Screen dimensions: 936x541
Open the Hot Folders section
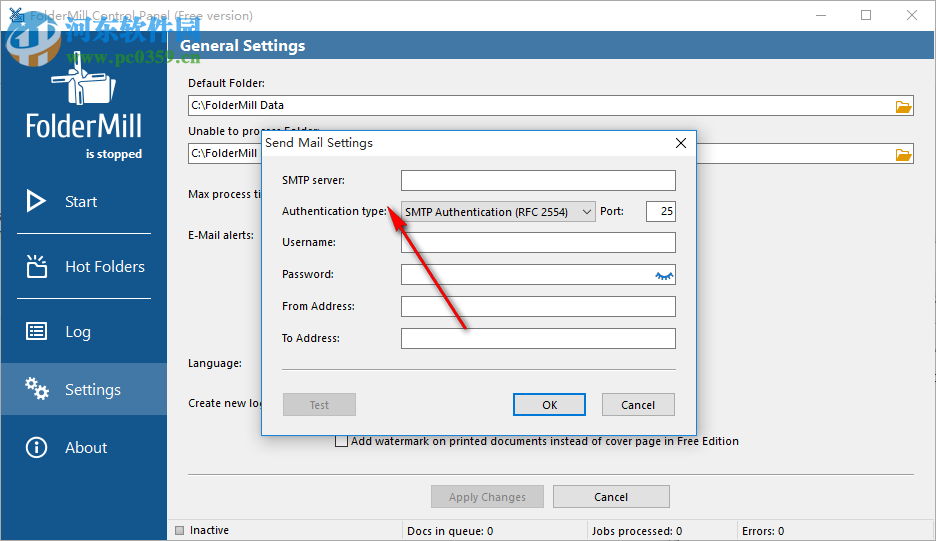click(104, 267)
